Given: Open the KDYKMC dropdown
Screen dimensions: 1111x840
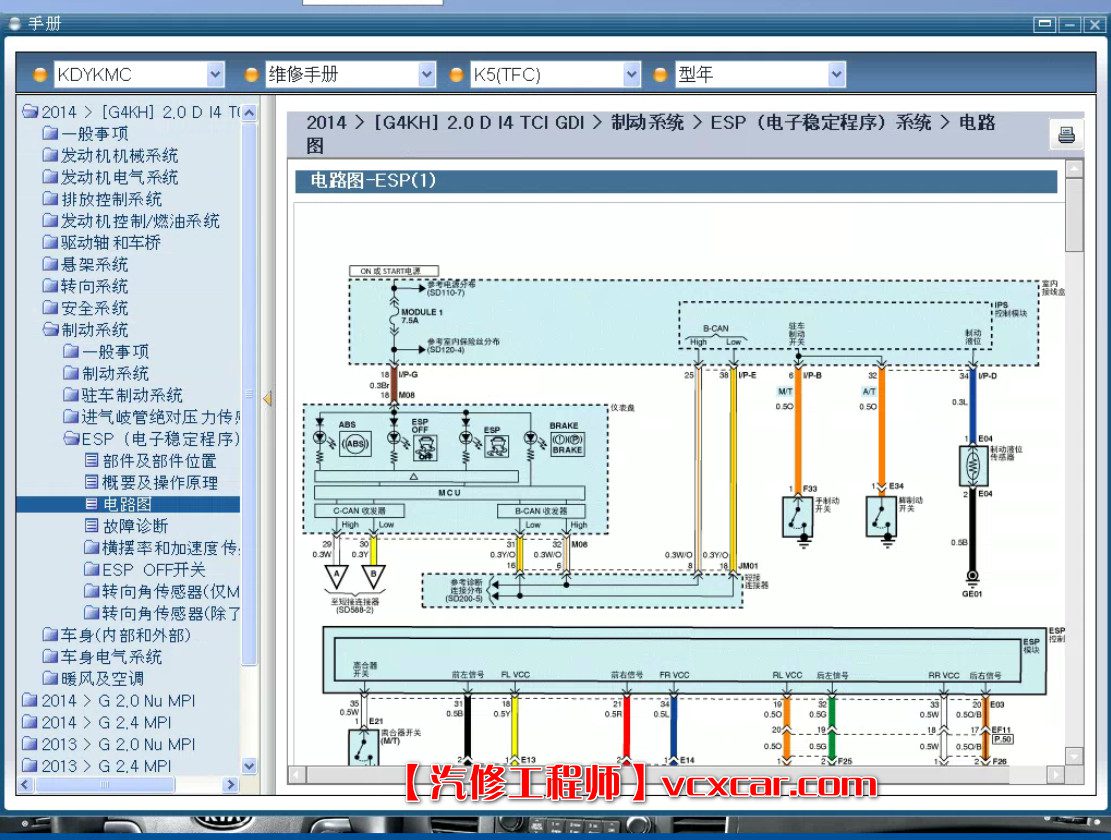Looking at the screenshot, I should coord(215,75).
